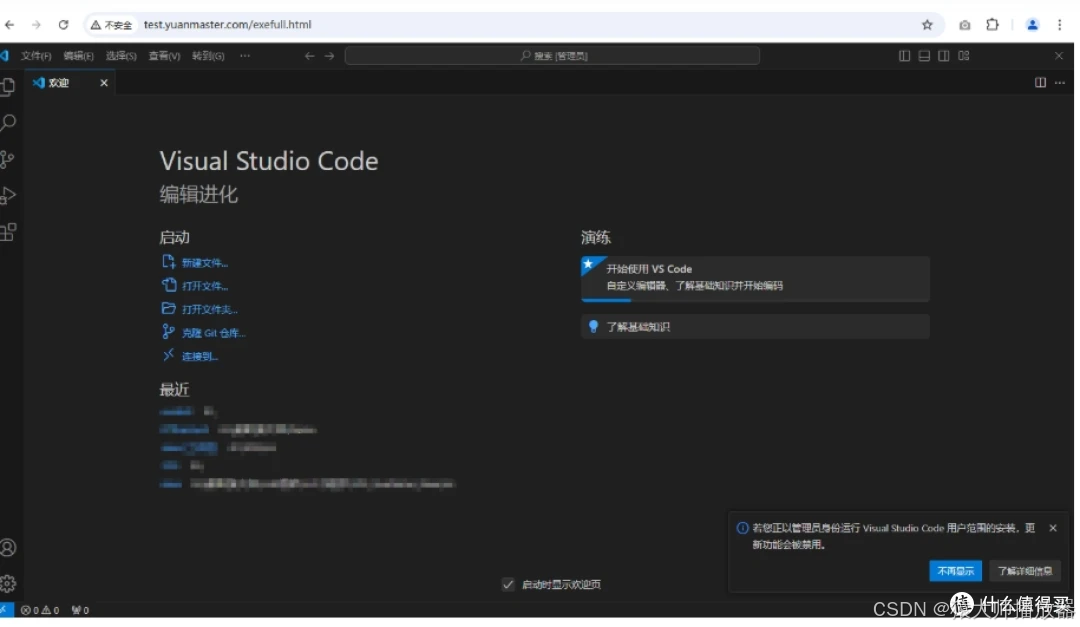Click the 不安全 site security indicator

pyautogui.click(x=111, y=25)
